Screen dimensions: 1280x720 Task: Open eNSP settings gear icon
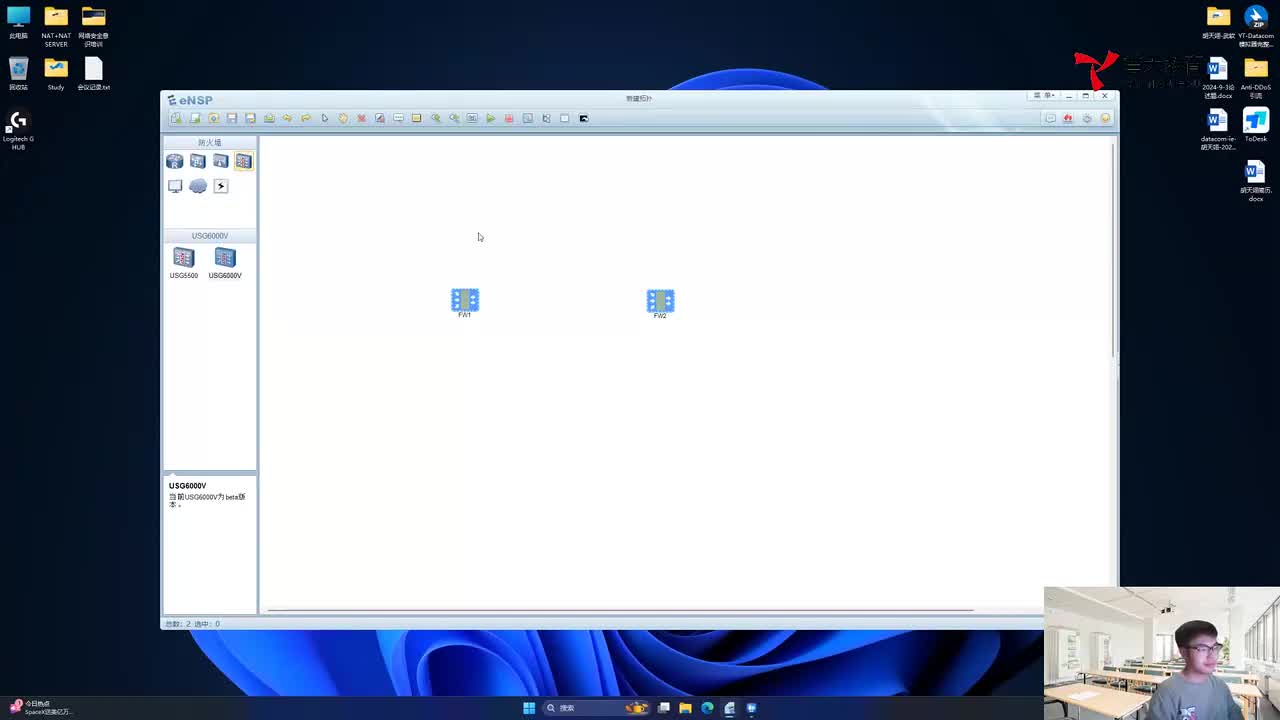[x=1087, y=118]
